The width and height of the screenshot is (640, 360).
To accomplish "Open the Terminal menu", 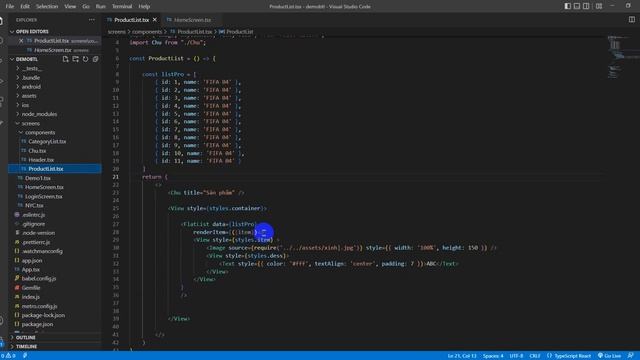I will point(122,6).
